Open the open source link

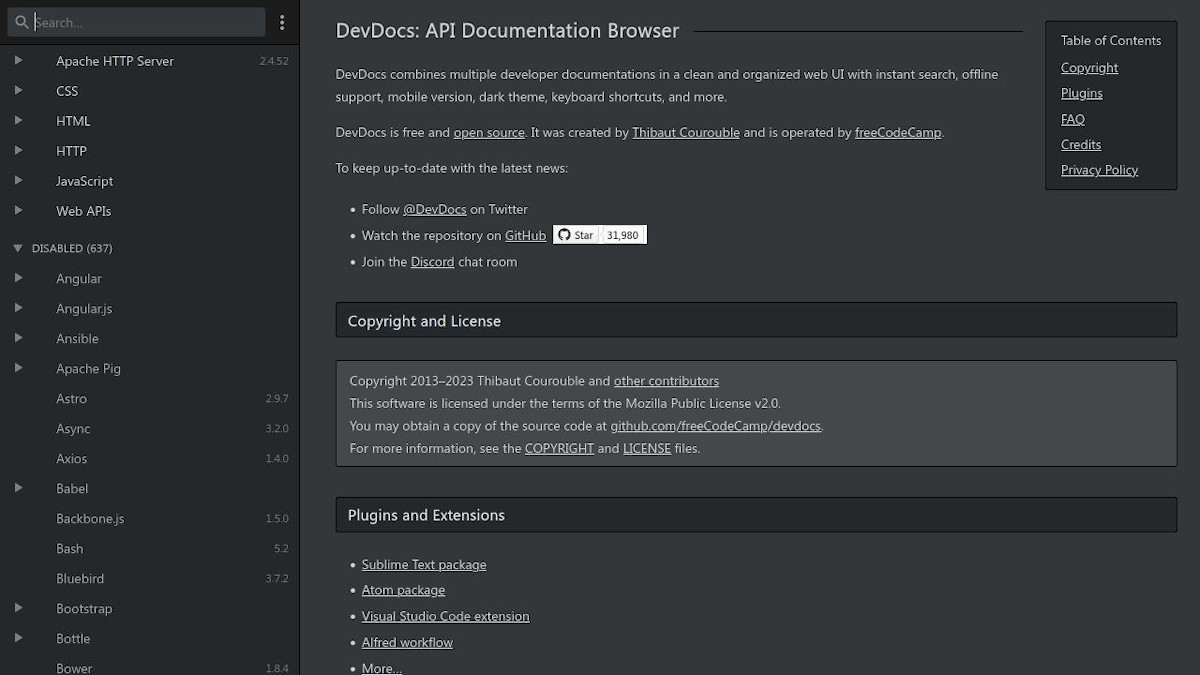pyautogui.click(x=489, y=132)
